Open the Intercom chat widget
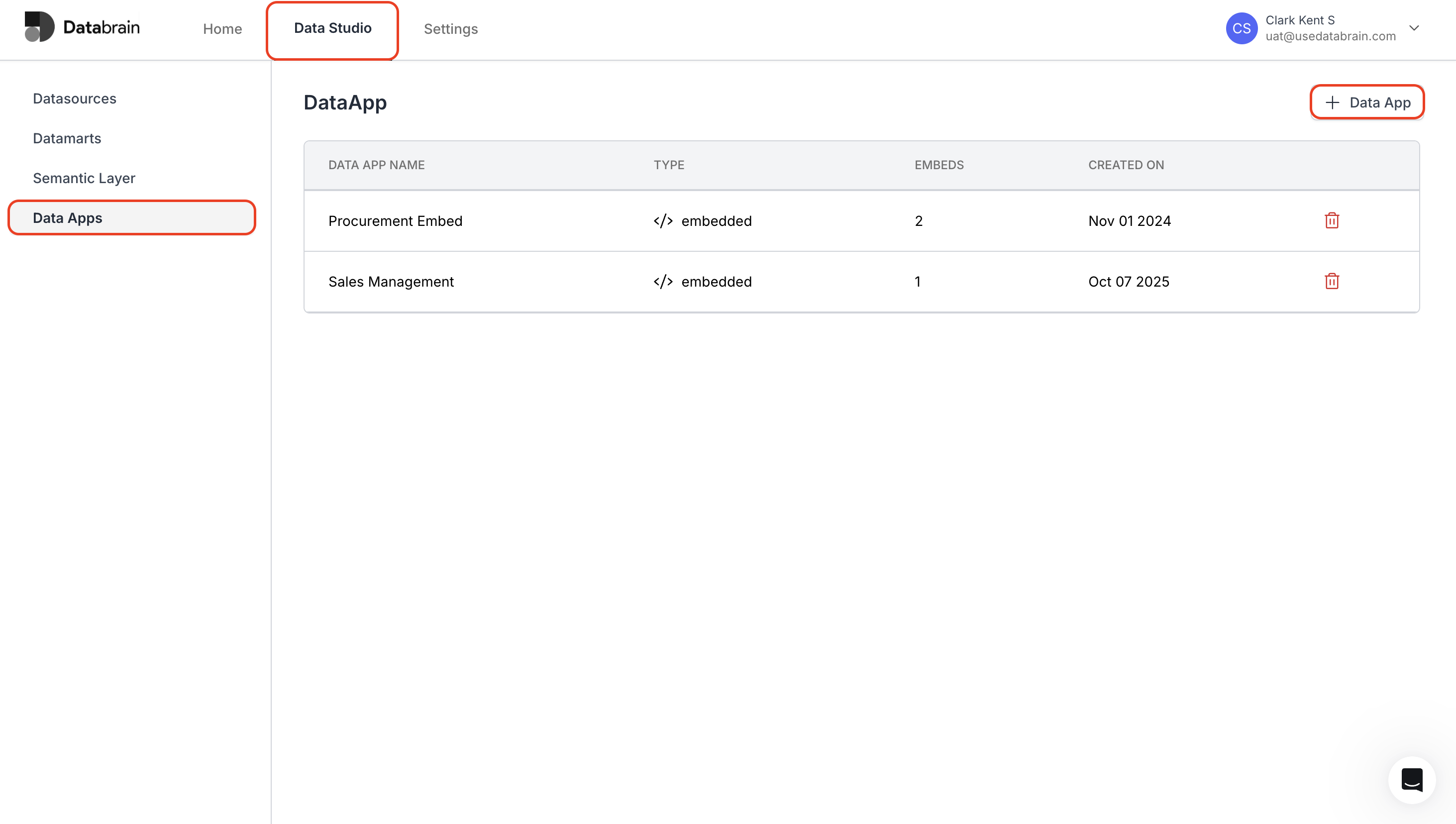This screenshot has width=1456, height=824. [1411, 779]
